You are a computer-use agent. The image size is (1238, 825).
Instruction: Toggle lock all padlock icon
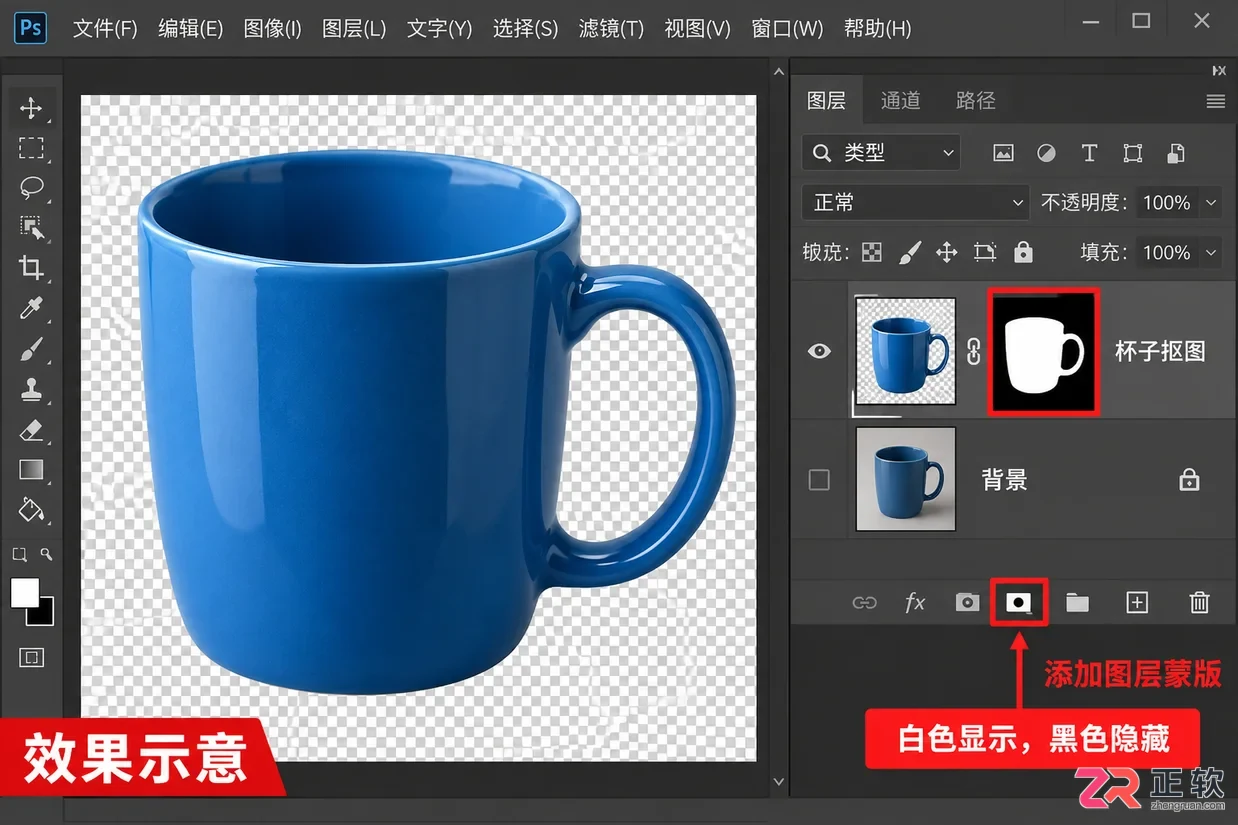click(1023, 252)
